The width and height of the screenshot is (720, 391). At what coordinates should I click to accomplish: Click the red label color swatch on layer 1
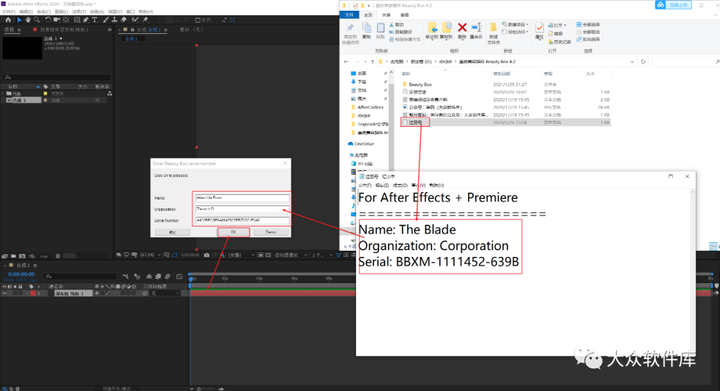point(33,293)
